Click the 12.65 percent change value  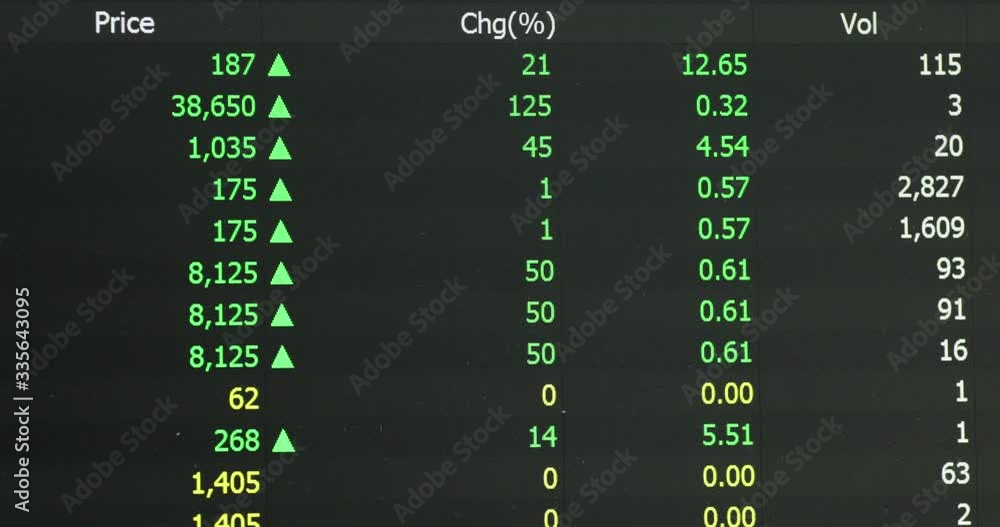[x=714, y=65]
